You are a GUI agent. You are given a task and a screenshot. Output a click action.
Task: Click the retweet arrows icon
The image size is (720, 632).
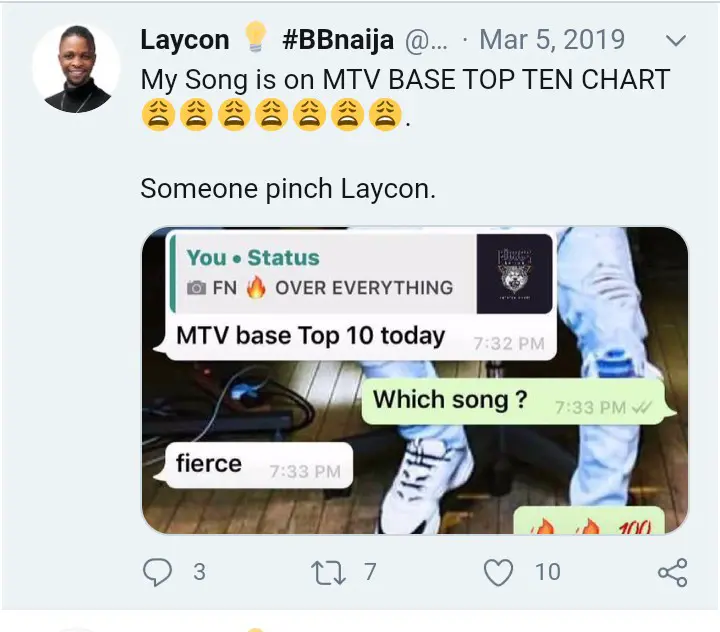tap(328, 572)
